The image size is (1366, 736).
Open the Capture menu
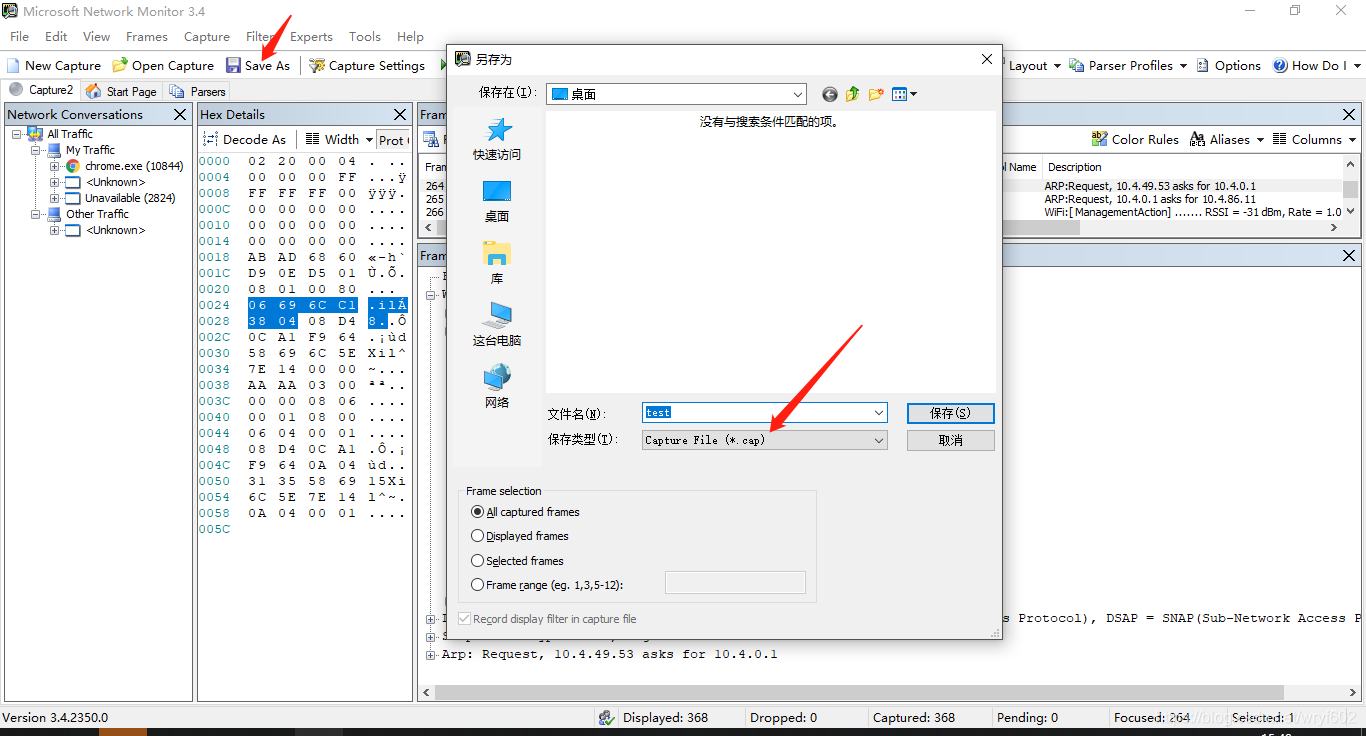tap(207, 36)
